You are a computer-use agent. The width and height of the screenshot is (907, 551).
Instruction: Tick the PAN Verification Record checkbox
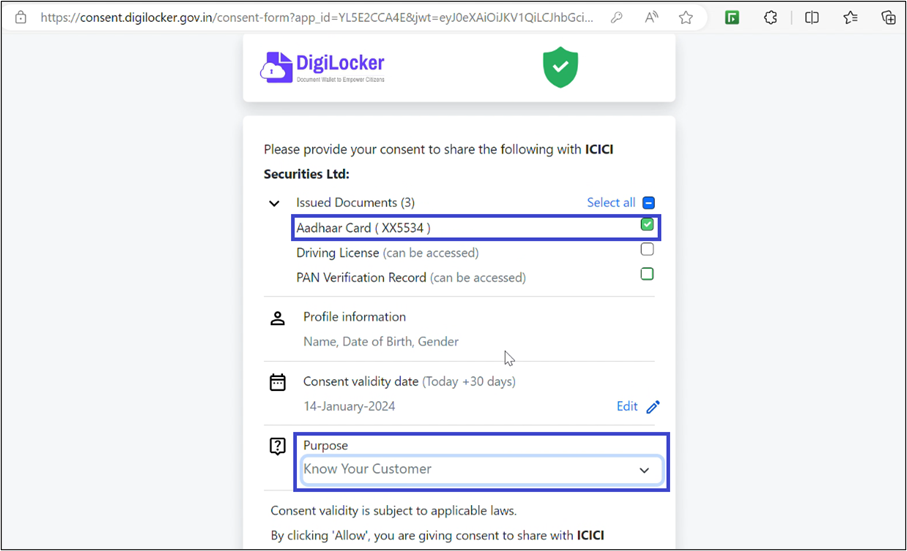tap(647, 274)
